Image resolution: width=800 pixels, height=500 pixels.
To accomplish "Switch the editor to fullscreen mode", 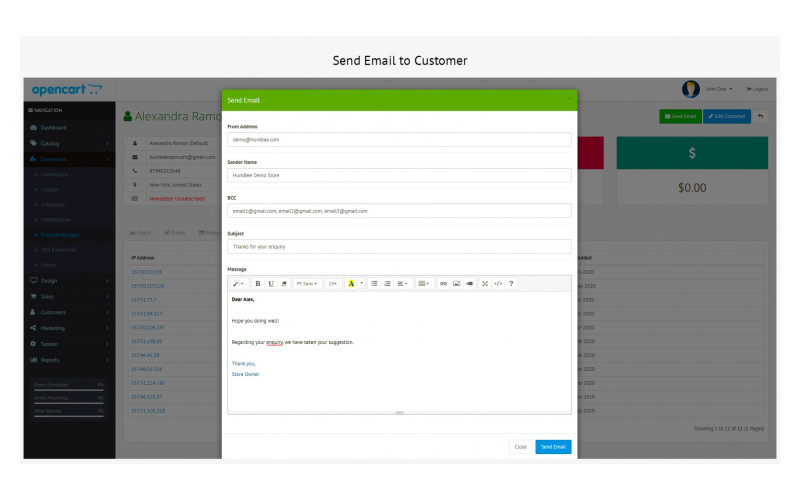I will [485, 284].
